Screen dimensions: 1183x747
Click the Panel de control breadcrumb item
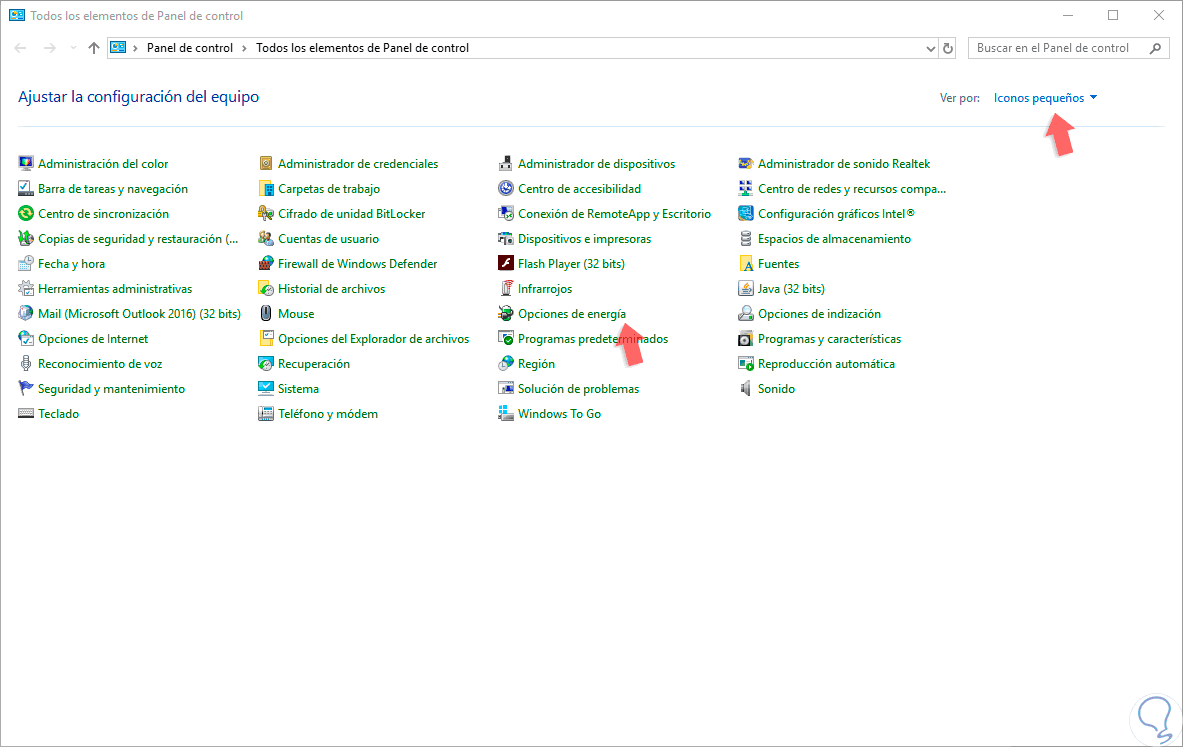189,48
